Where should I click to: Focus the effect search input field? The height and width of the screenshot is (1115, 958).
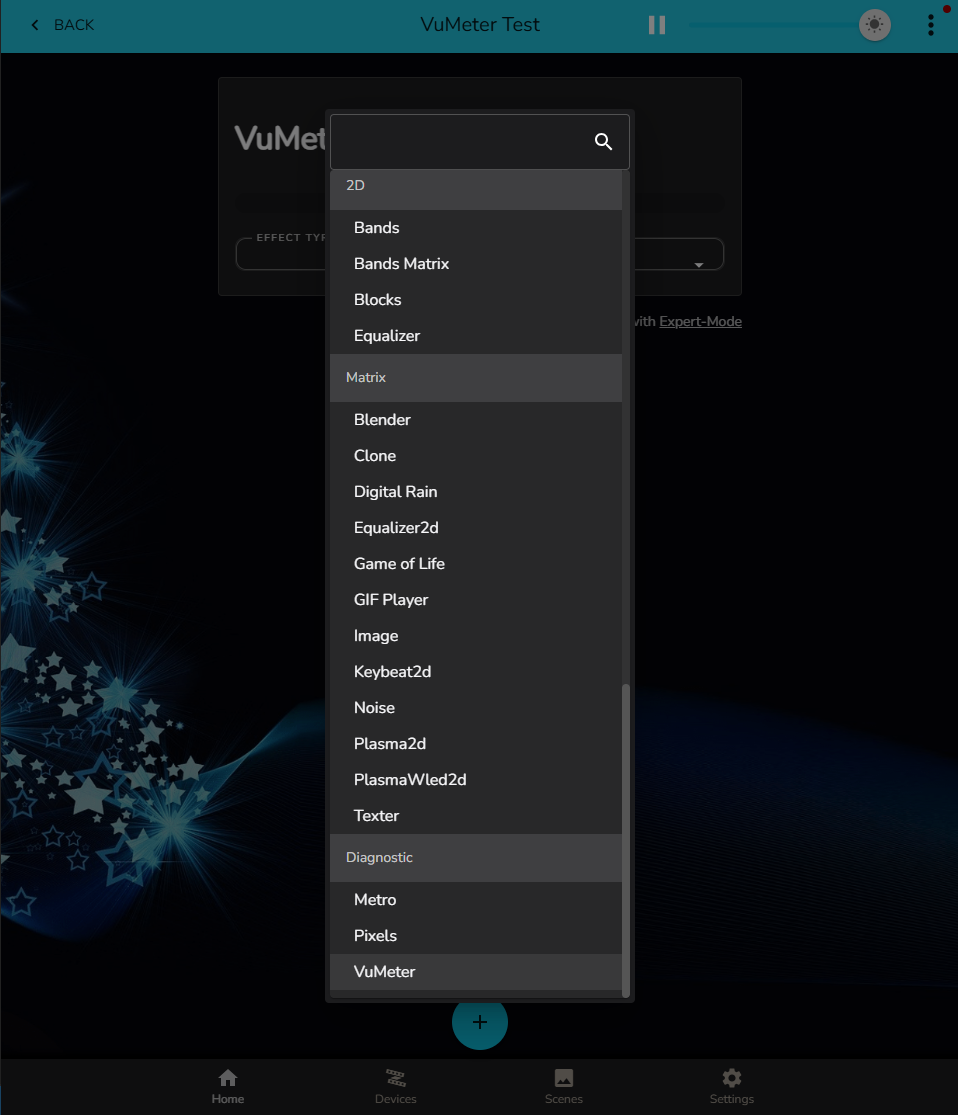tap(479, 142)
